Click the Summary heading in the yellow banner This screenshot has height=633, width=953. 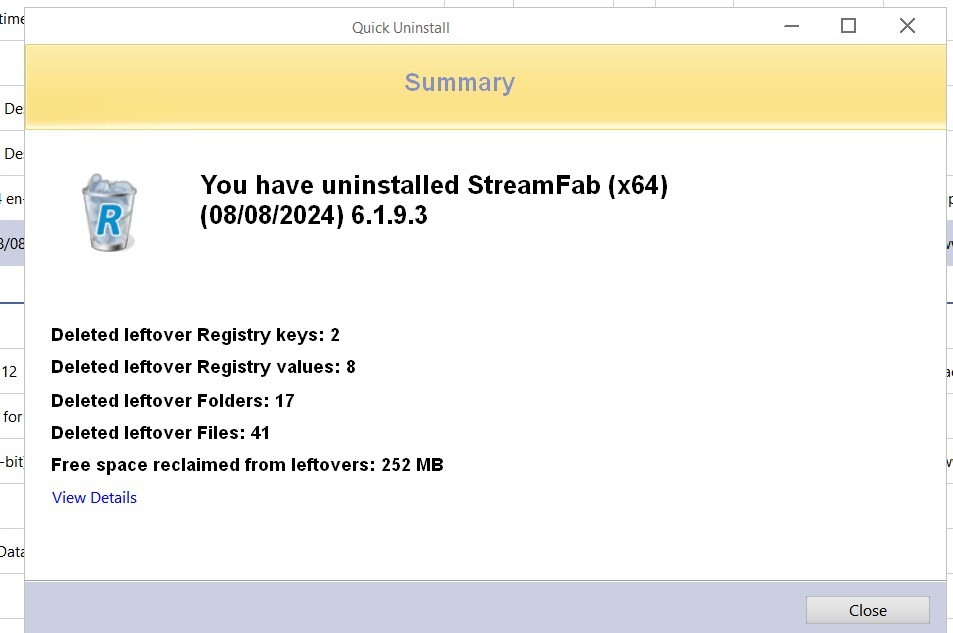(459, 83)
